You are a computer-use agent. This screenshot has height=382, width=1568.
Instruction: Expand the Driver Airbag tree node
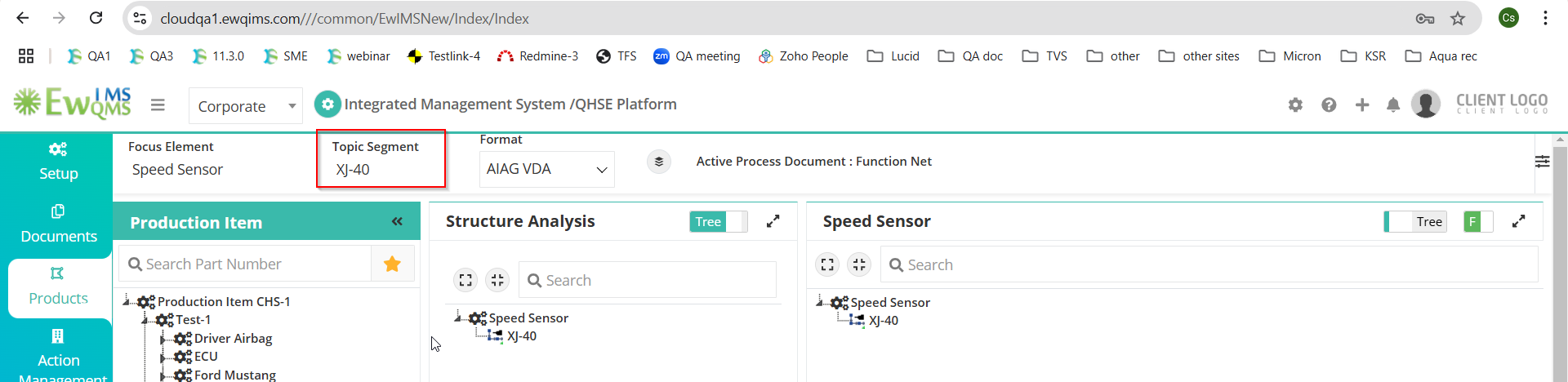[x=163, y=339]
